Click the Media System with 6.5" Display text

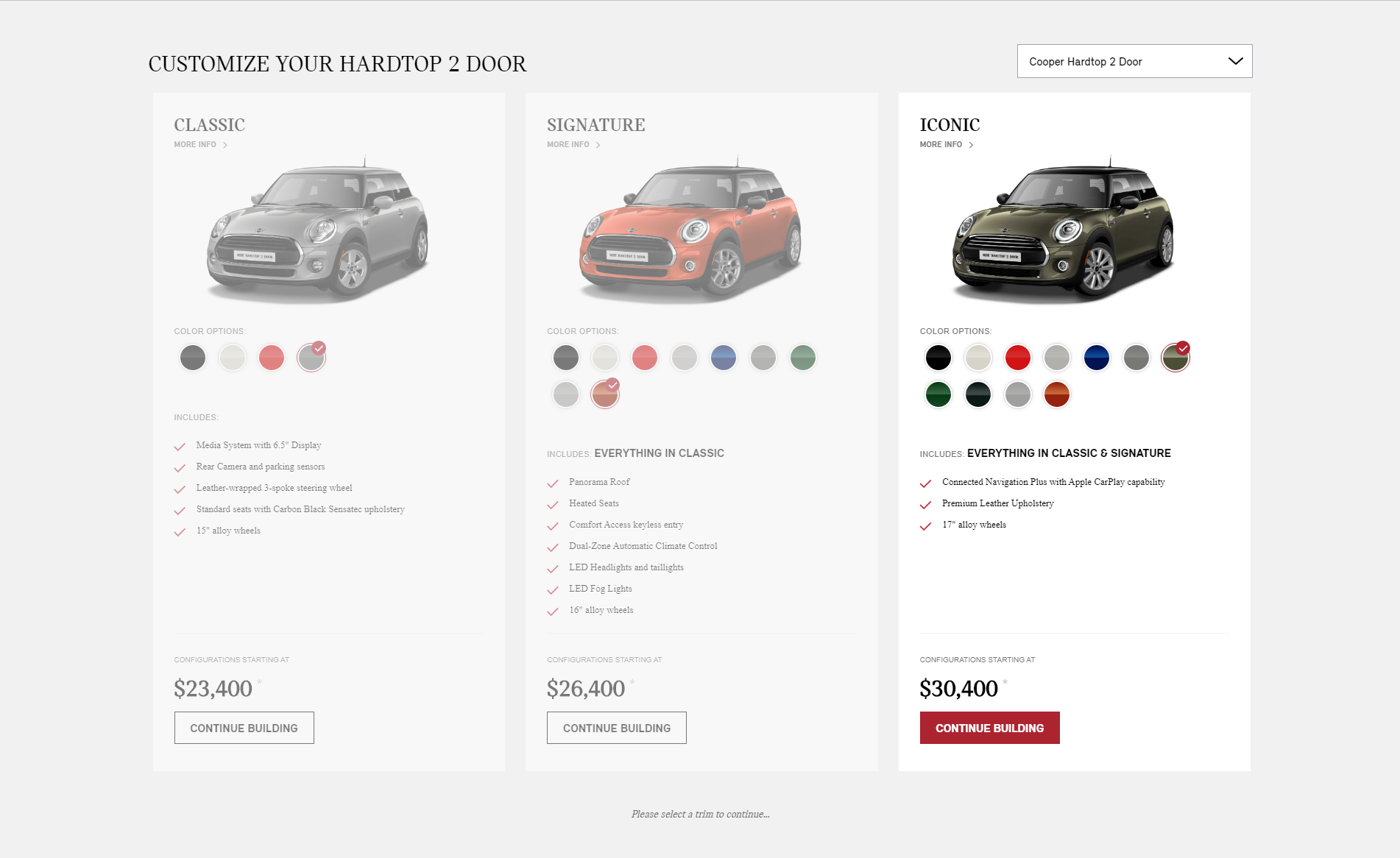[x=259, y=445]
